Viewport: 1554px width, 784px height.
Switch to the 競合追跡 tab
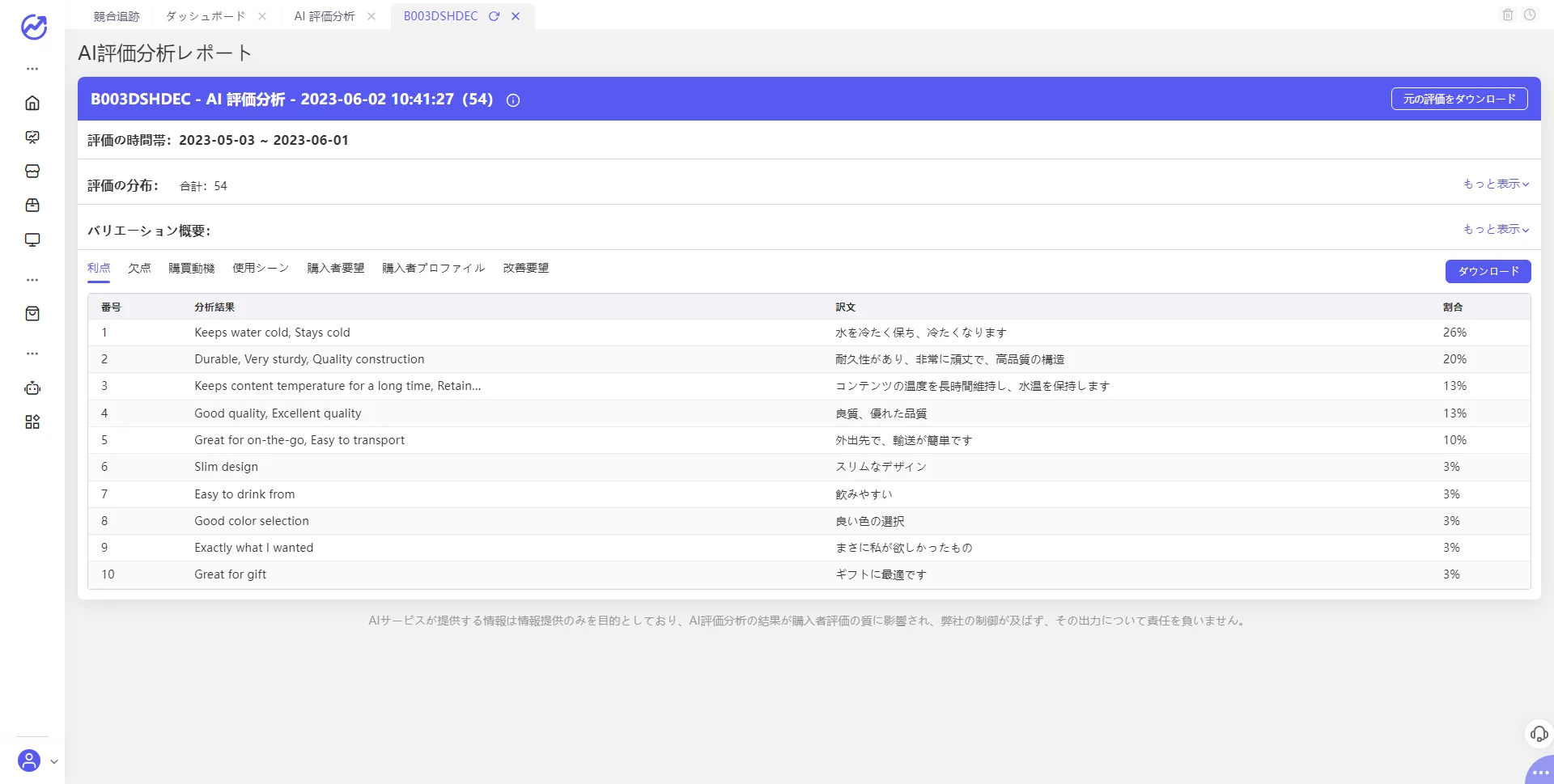pos(117,16)
